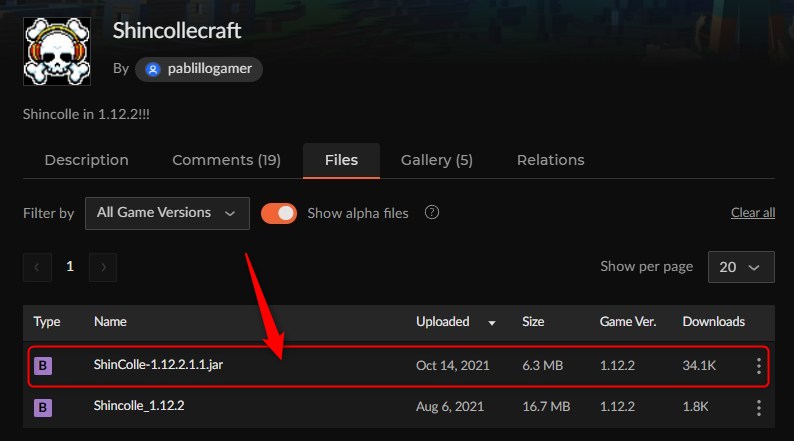The width and height of the screenshot is (794, 441).
Task: Click the Shincollecraft skull project logo
Action: (x=57, y=51)
